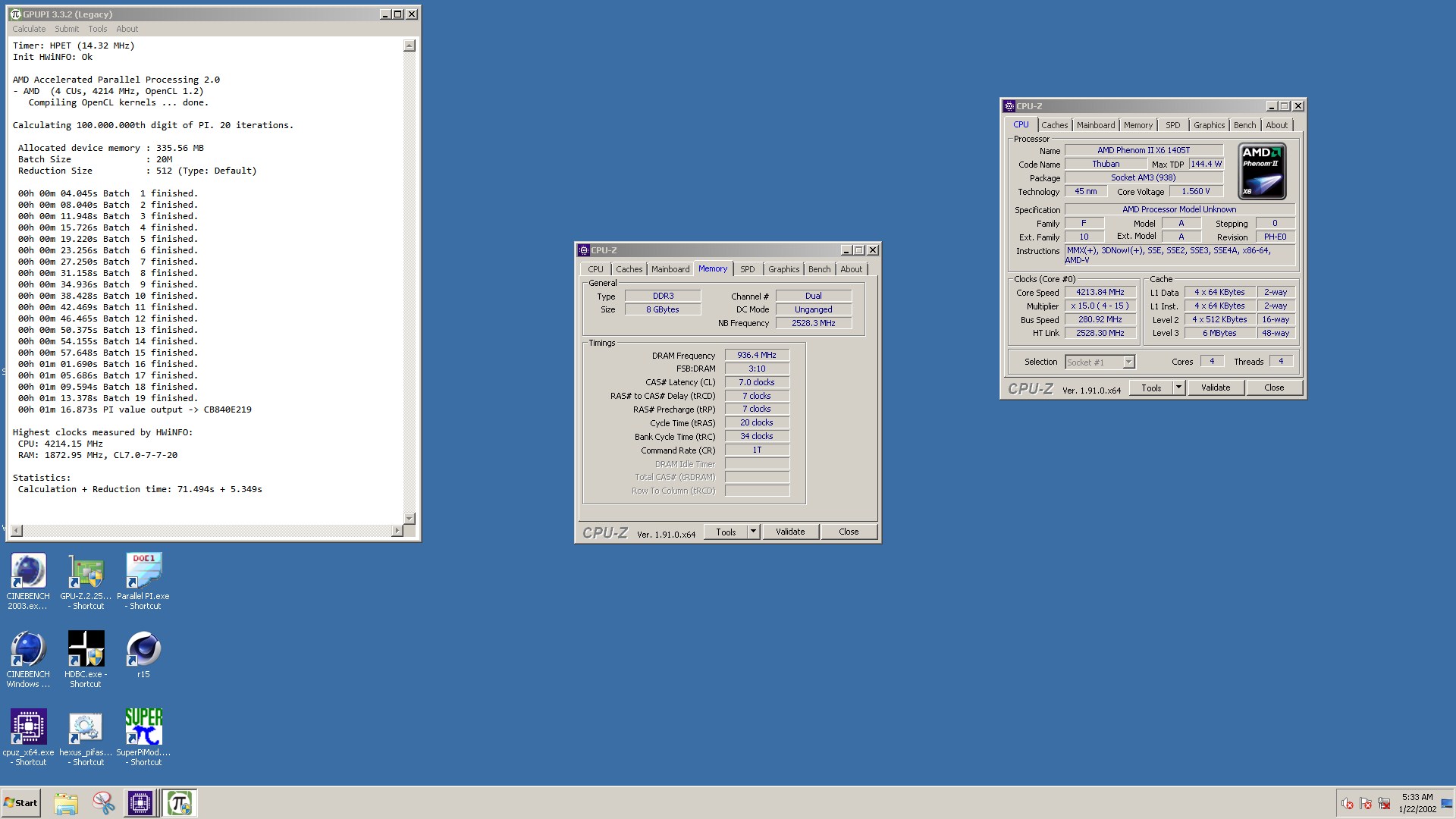Click GPUPI vertical scrollbar up arrow
This screenshot has height=819, width=1456.
409,45
